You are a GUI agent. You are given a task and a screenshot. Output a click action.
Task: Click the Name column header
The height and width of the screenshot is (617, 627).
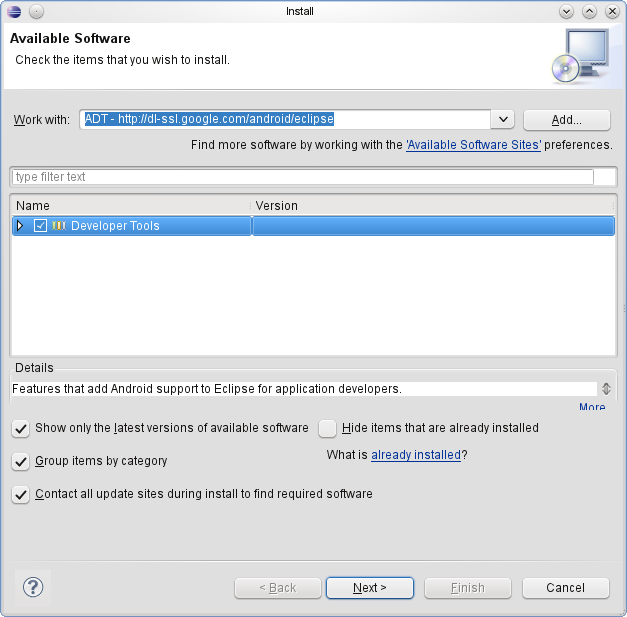(x=130, y=205)
